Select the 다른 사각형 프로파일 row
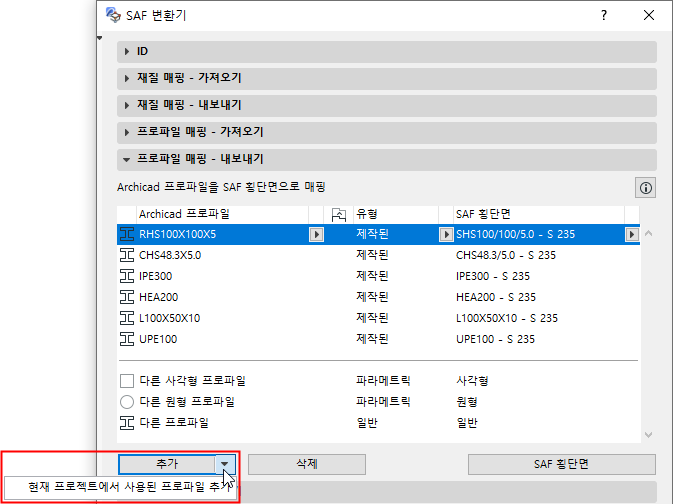Viewport: 673px width, 504px height. pos(378,381)
